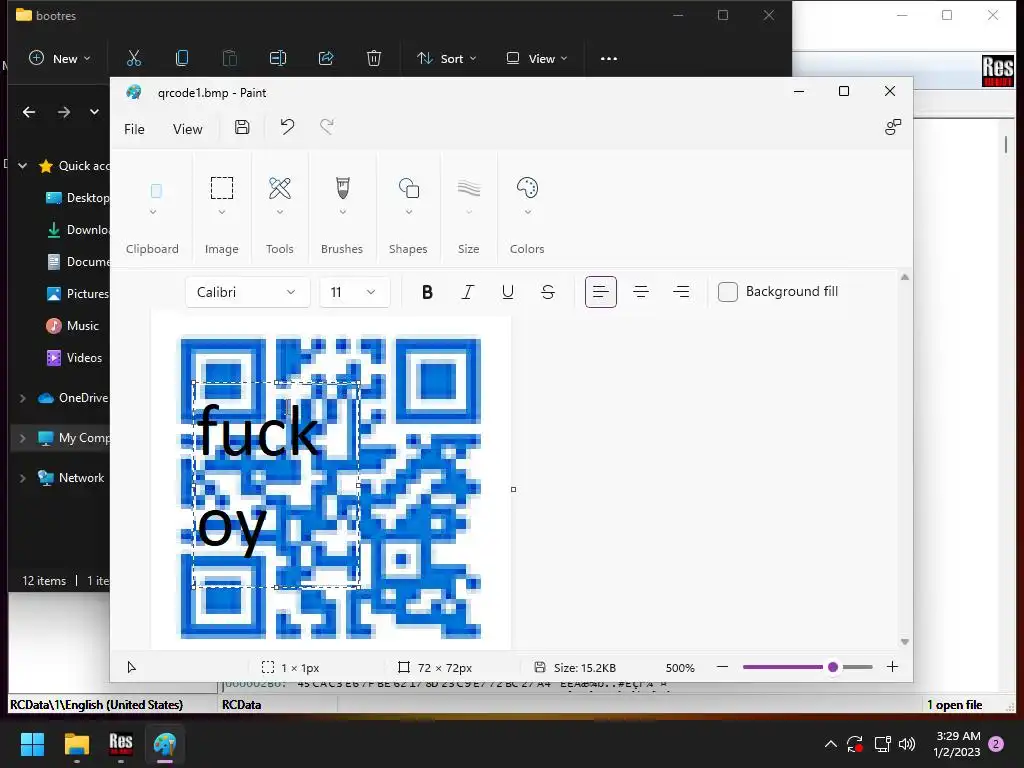
Task: Click Share icon in File Explorer toolbar
Action: tap(326, 59)
